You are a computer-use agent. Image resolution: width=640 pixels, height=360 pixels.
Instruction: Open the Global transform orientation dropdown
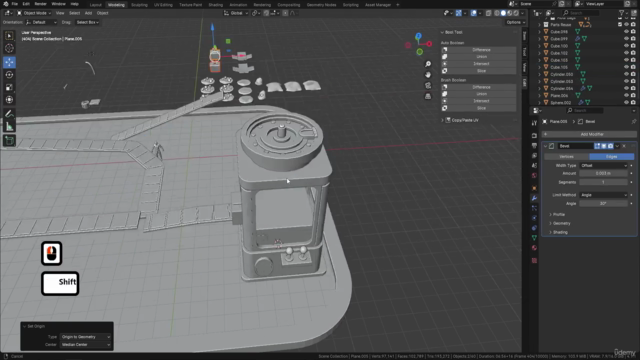click(x=236, y=13)
